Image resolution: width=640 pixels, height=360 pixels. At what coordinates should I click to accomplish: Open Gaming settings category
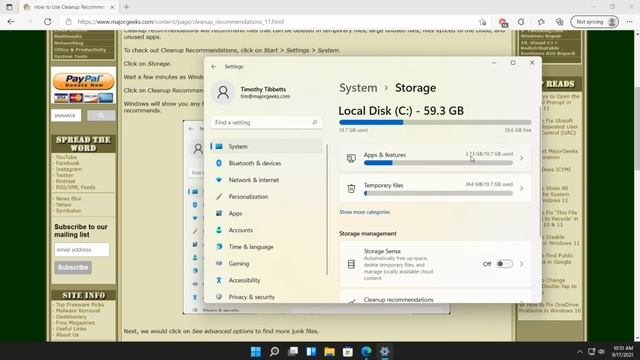[266, 264]
